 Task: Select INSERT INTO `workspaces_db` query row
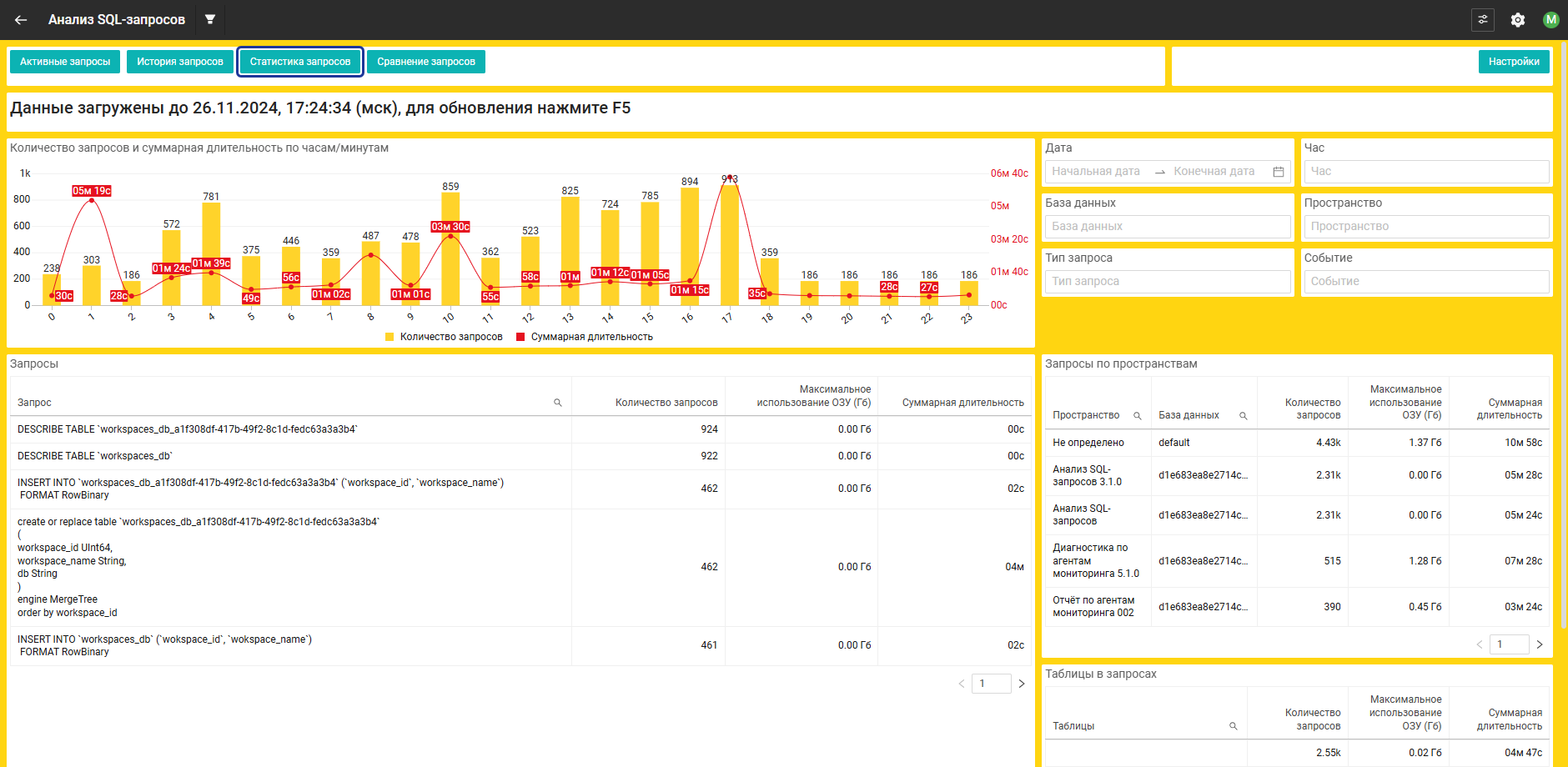(520, 646)
